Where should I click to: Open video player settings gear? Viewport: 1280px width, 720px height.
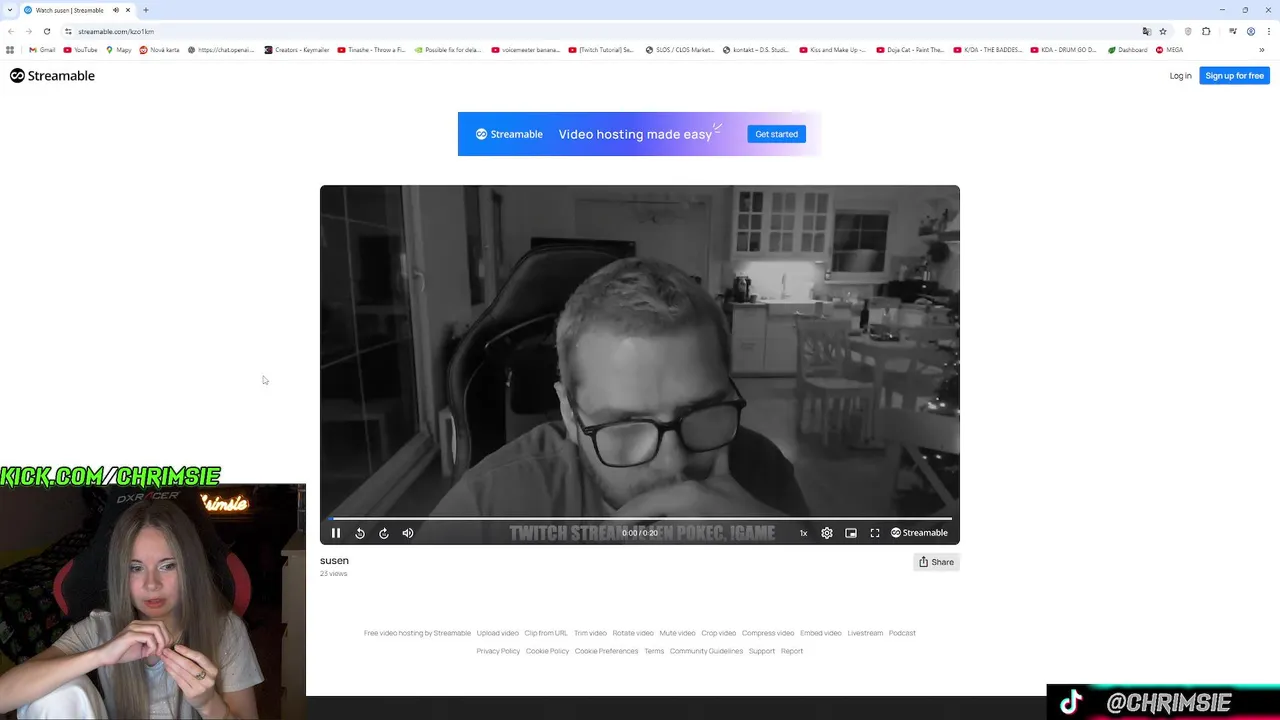coord(827,533)
